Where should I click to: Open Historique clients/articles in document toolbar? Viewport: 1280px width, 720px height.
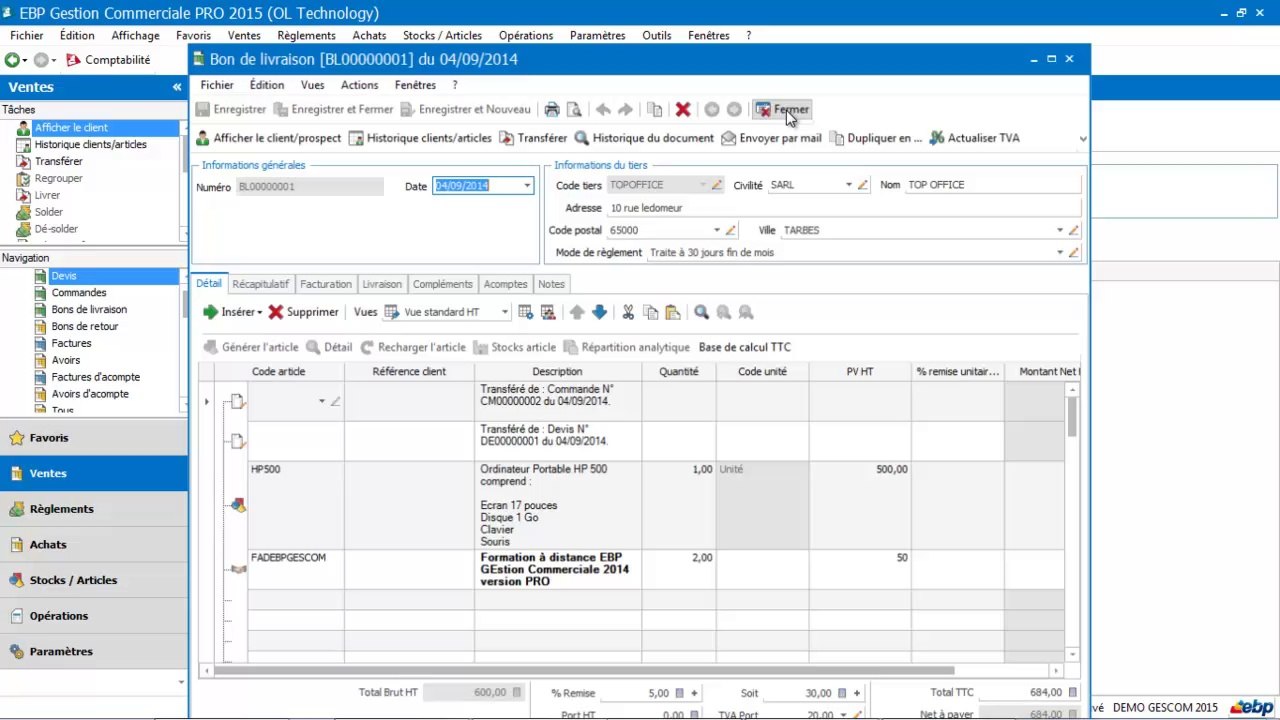[x=419, y=138]
